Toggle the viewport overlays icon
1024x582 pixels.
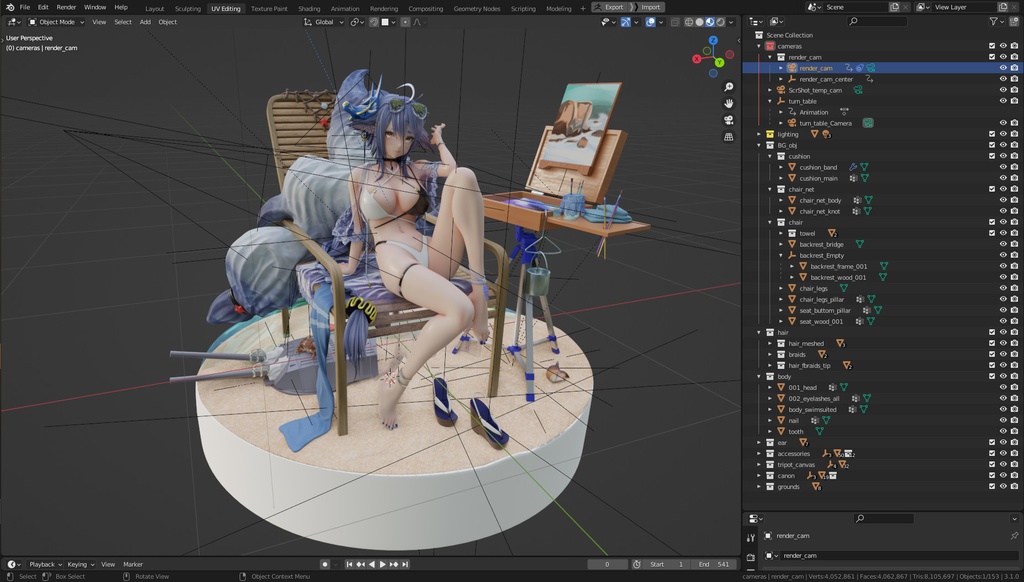pos(650,22)
